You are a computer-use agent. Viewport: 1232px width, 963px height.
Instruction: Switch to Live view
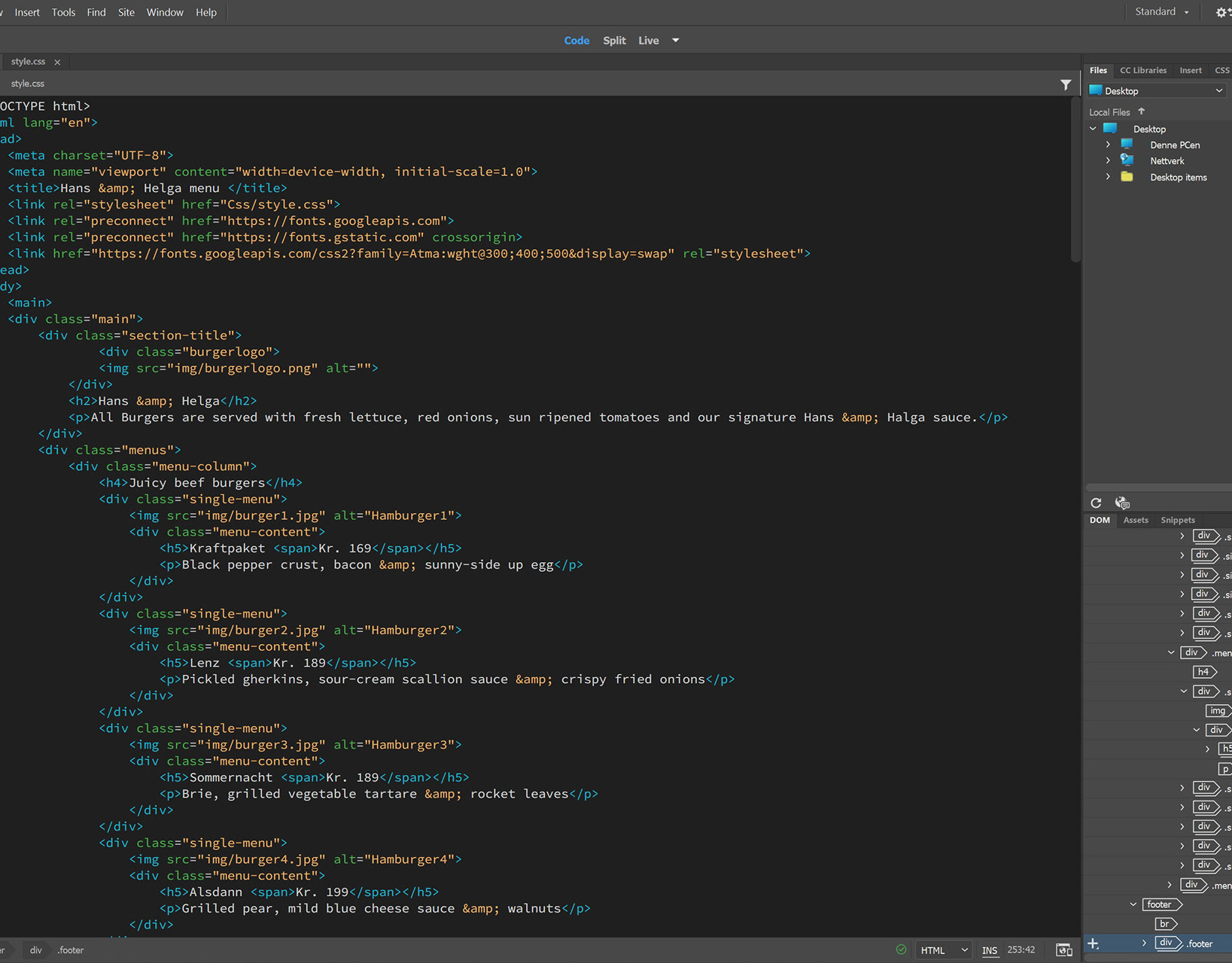pos(649,41)
